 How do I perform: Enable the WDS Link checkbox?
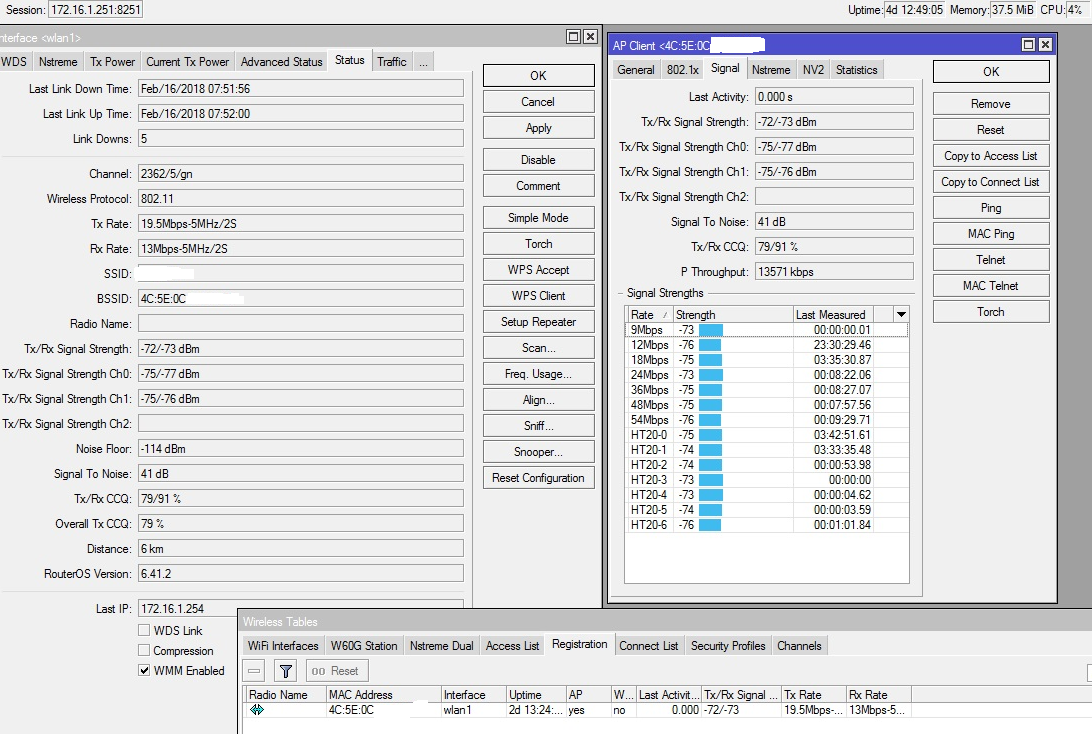point(144,631)
